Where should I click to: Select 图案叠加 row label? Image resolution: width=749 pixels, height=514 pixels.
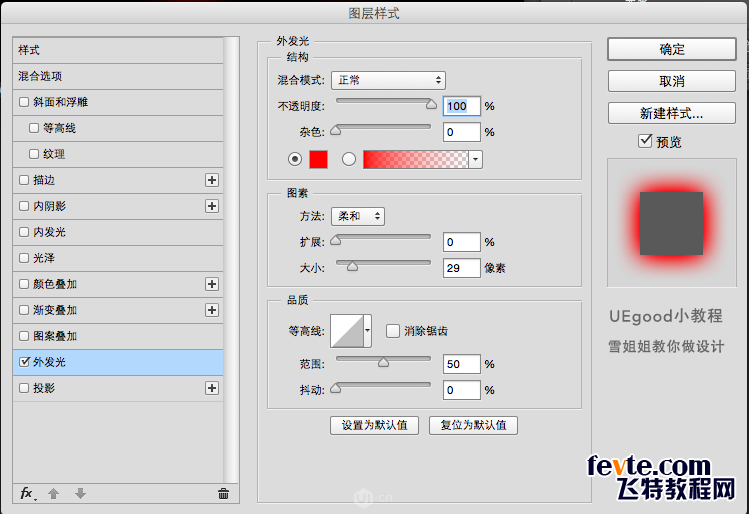pyautogui.click(x=55, y=336)
